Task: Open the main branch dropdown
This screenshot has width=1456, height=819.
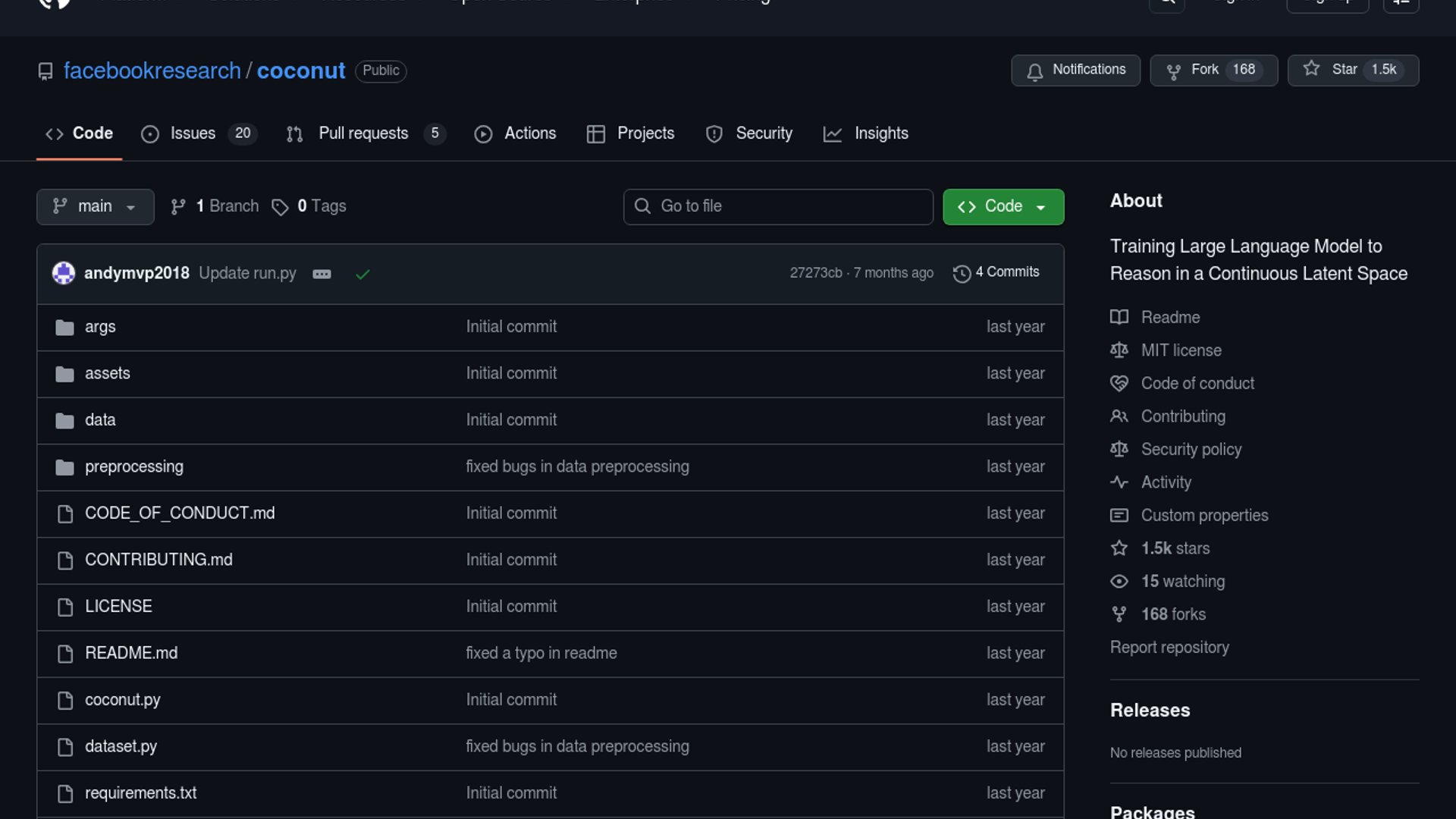Action: [x=95, y=206]
